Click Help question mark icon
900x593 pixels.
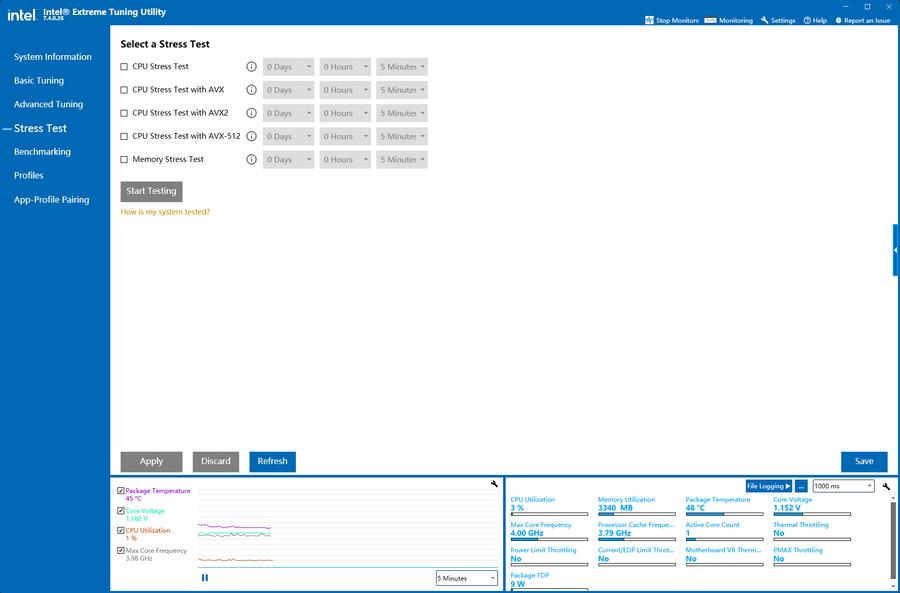[x=807, y=20]
